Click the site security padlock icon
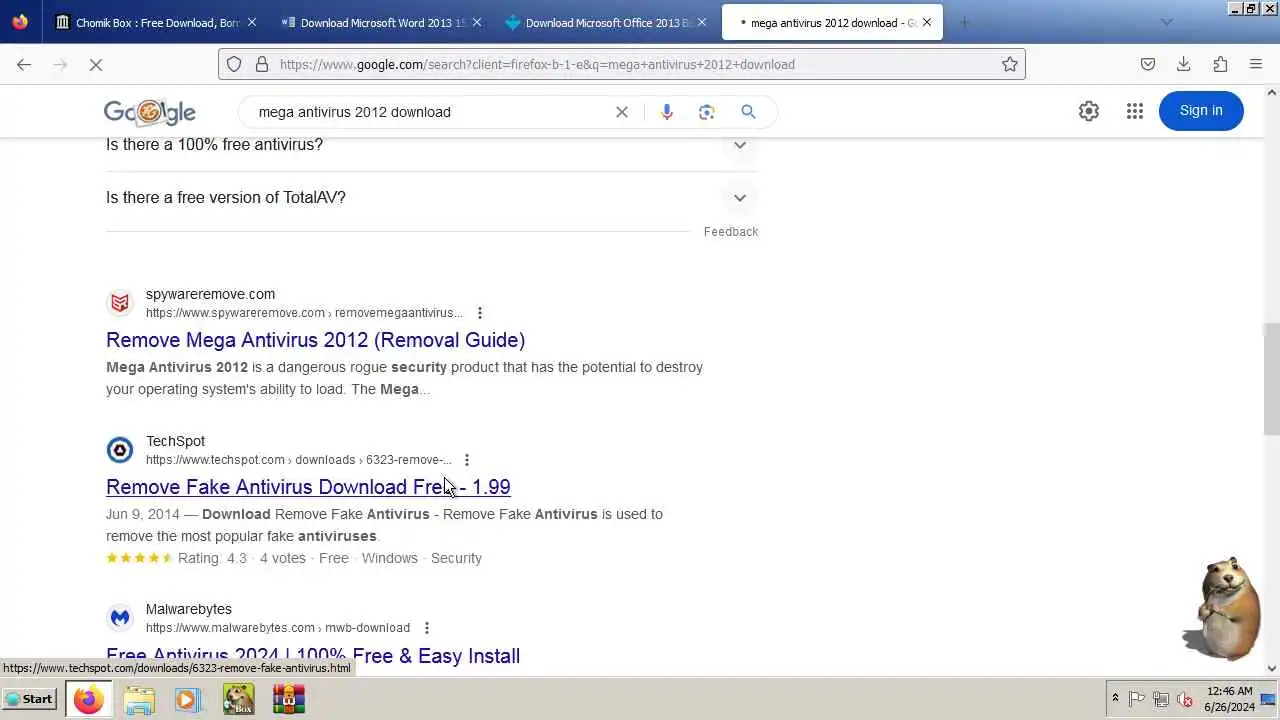 pos(262,64)
